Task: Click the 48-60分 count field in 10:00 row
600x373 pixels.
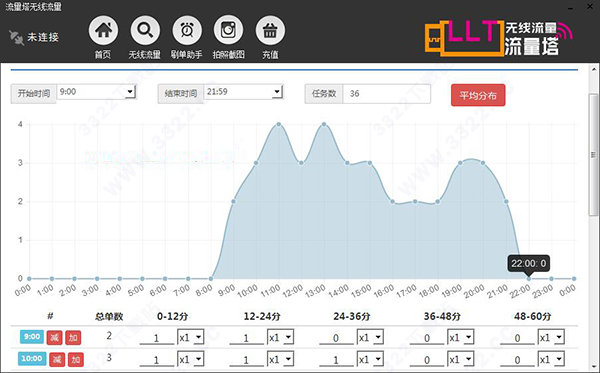Action: 517,360
